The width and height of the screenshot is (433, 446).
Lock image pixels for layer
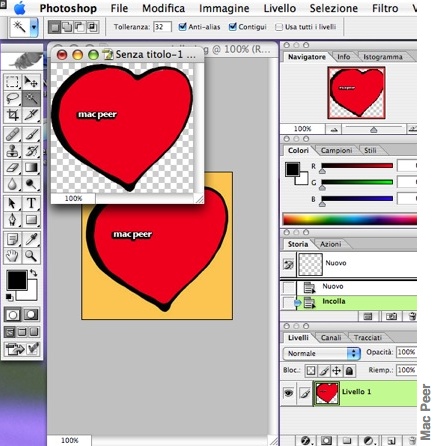tap(324, 371)
